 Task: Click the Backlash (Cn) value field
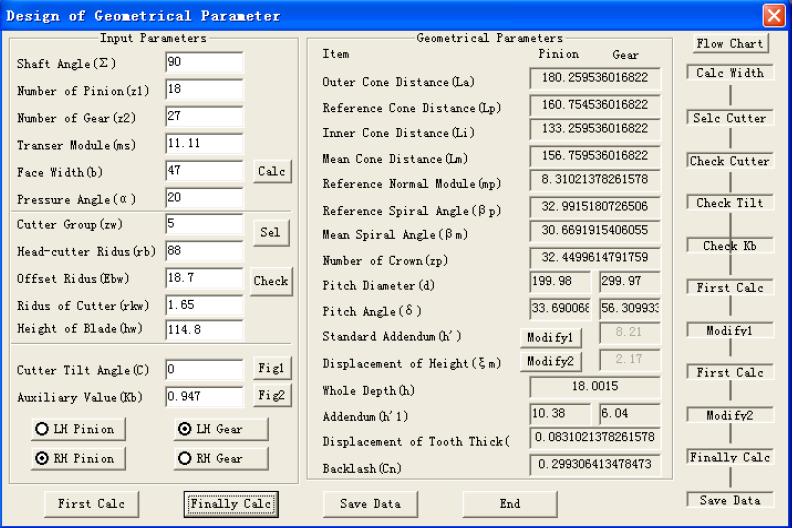pyautogui.click(x=595, y=465)
